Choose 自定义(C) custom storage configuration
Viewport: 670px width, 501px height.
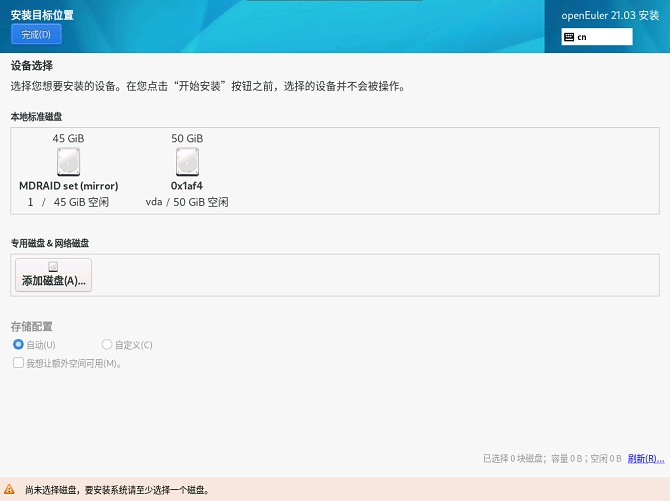click(107, 345)
